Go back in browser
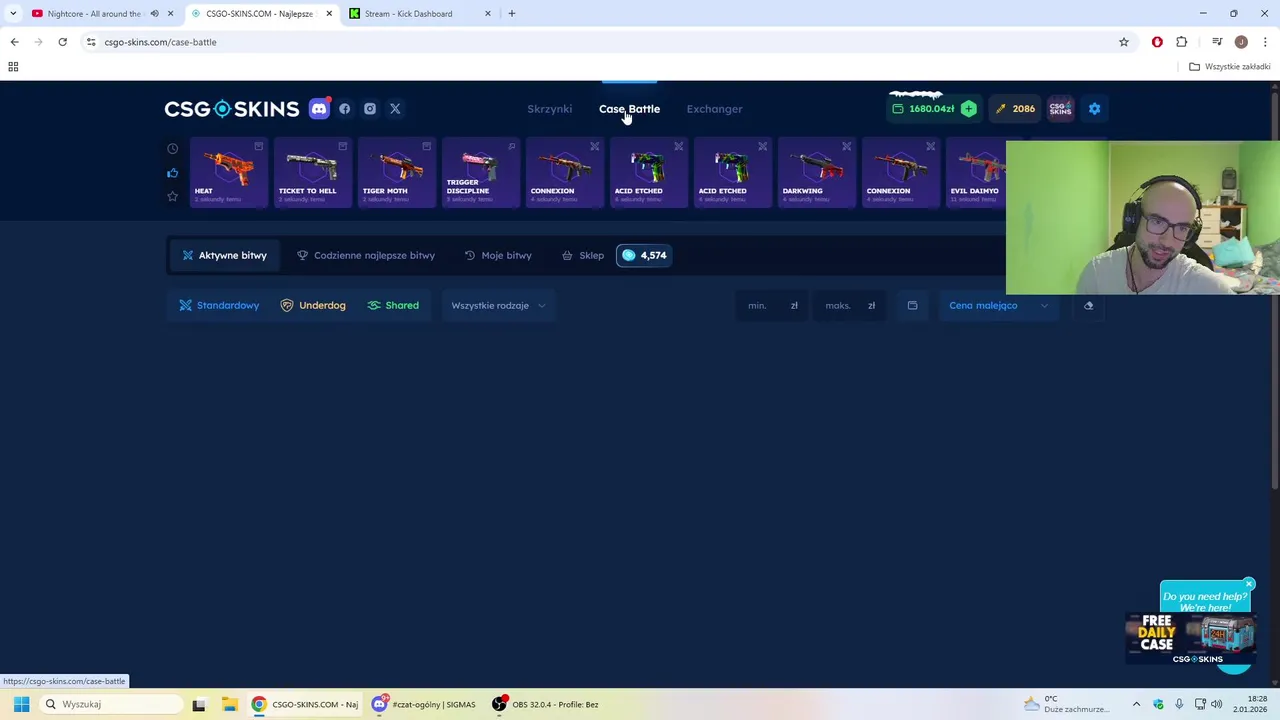Screen dimensions: 1280x720 coord(14,42)
